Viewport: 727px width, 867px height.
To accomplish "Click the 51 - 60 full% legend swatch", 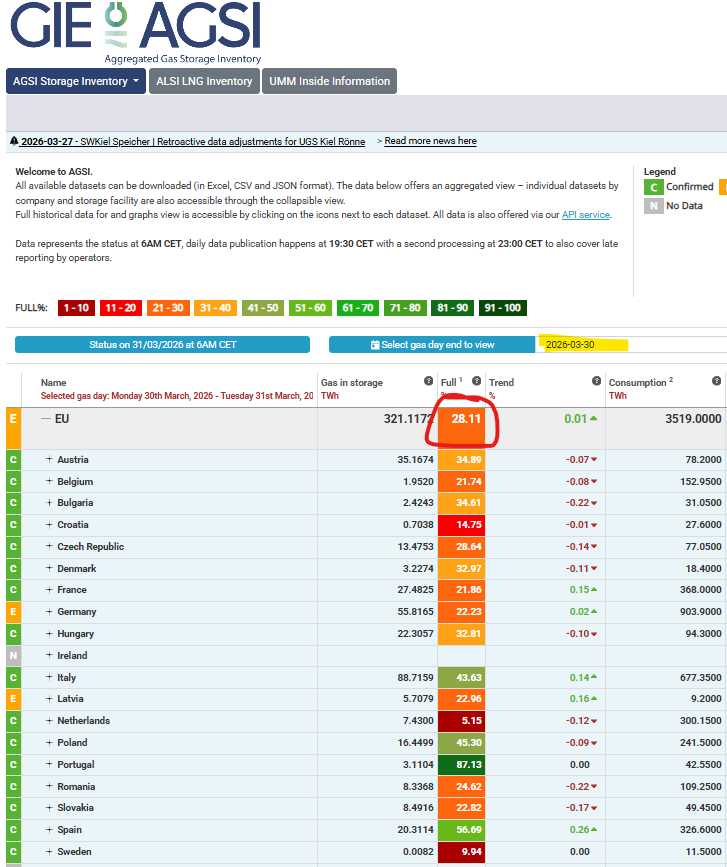I will [310, 308].
